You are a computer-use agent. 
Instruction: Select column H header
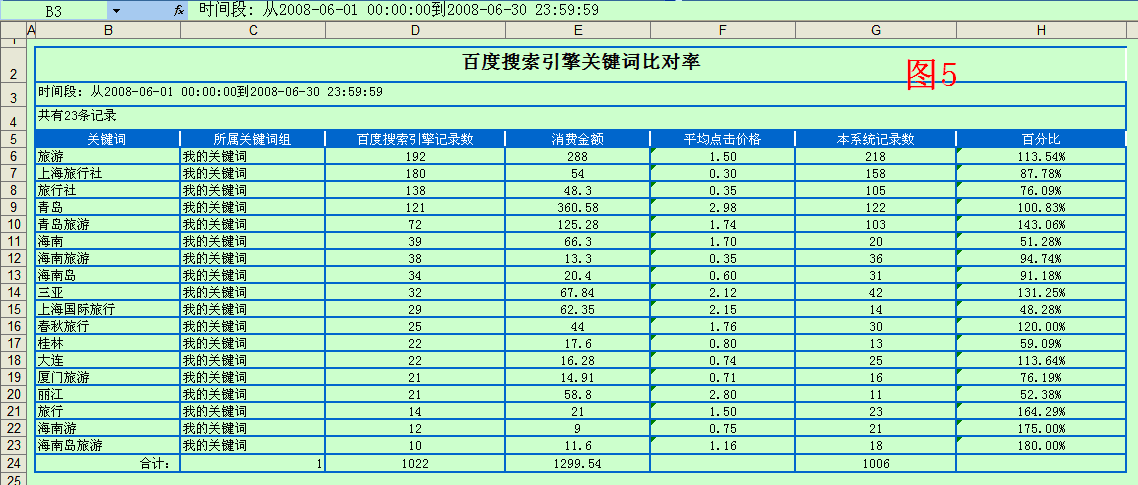pyautogui.click(x=1041, y=31)
